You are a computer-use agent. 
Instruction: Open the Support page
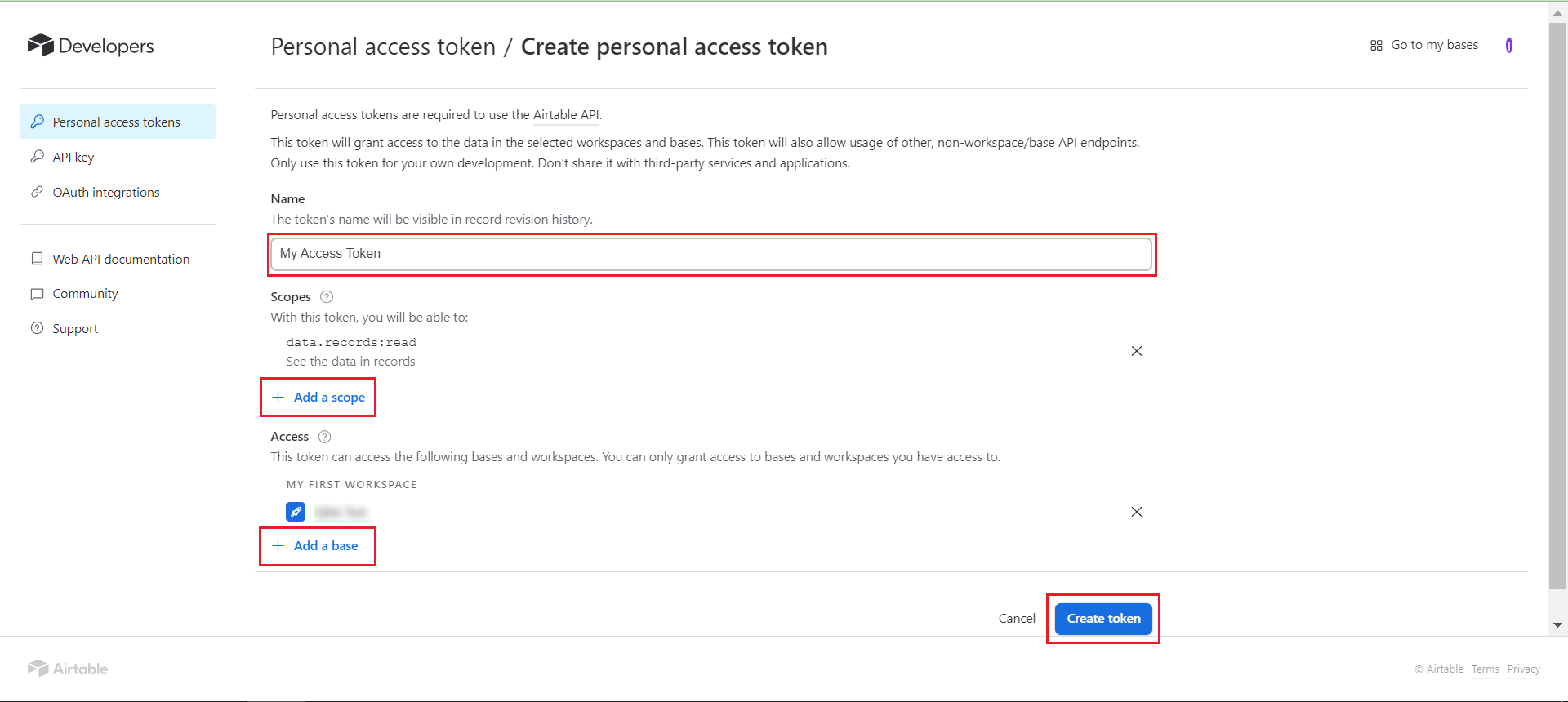(75, 329)
